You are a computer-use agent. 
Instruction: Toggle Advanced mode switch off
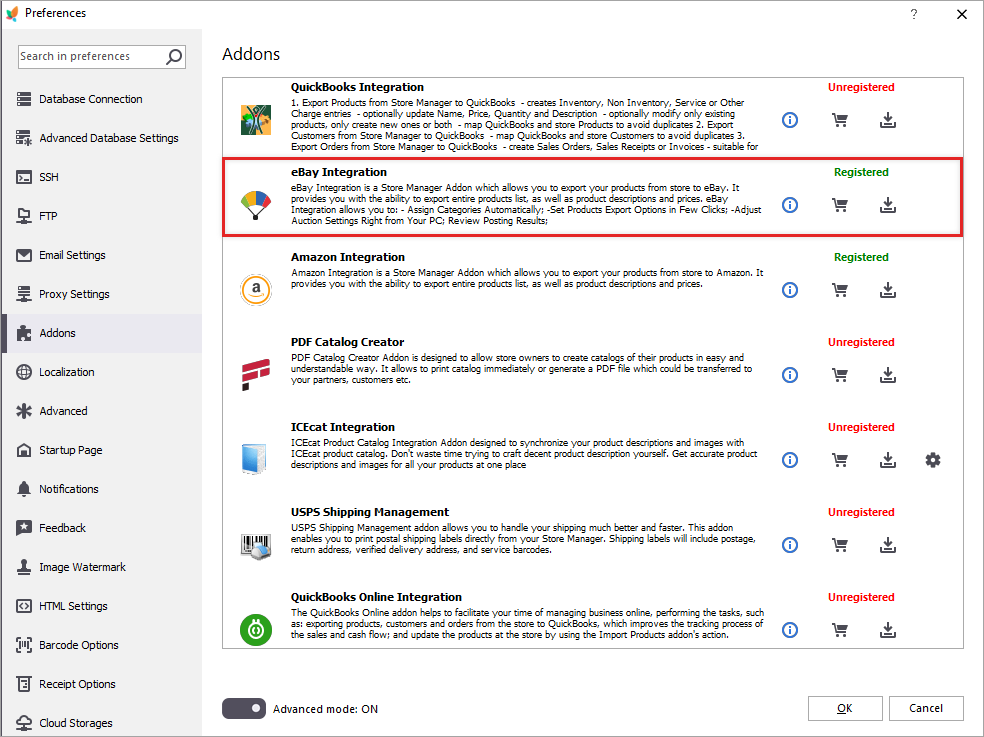(243, 709)
